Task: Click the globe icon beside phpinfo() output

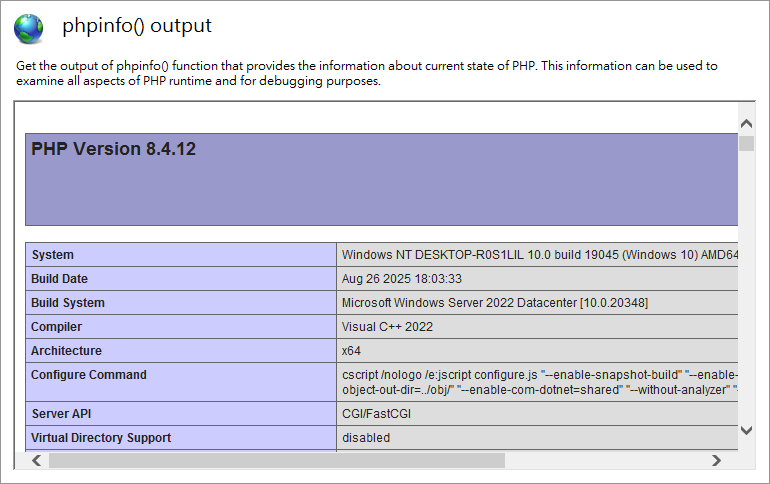Action: pos(29,28)
